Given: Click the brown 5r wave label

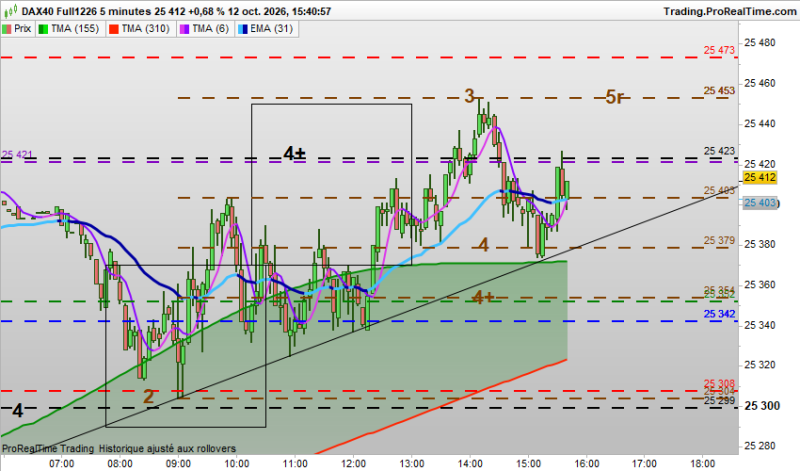Looking at the screenshot, I should 615,97.
